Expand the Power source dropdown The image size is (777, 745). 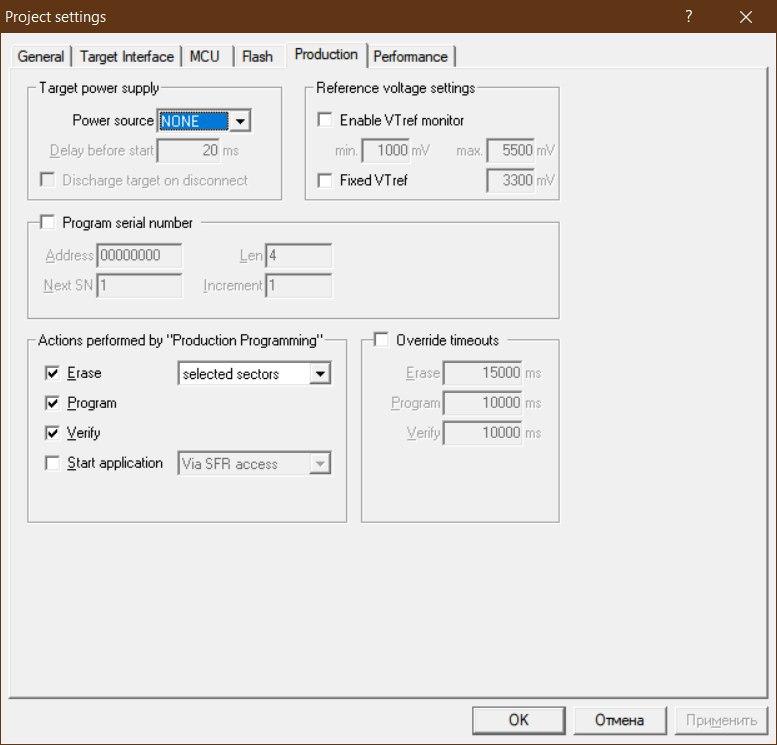[239, 121]
